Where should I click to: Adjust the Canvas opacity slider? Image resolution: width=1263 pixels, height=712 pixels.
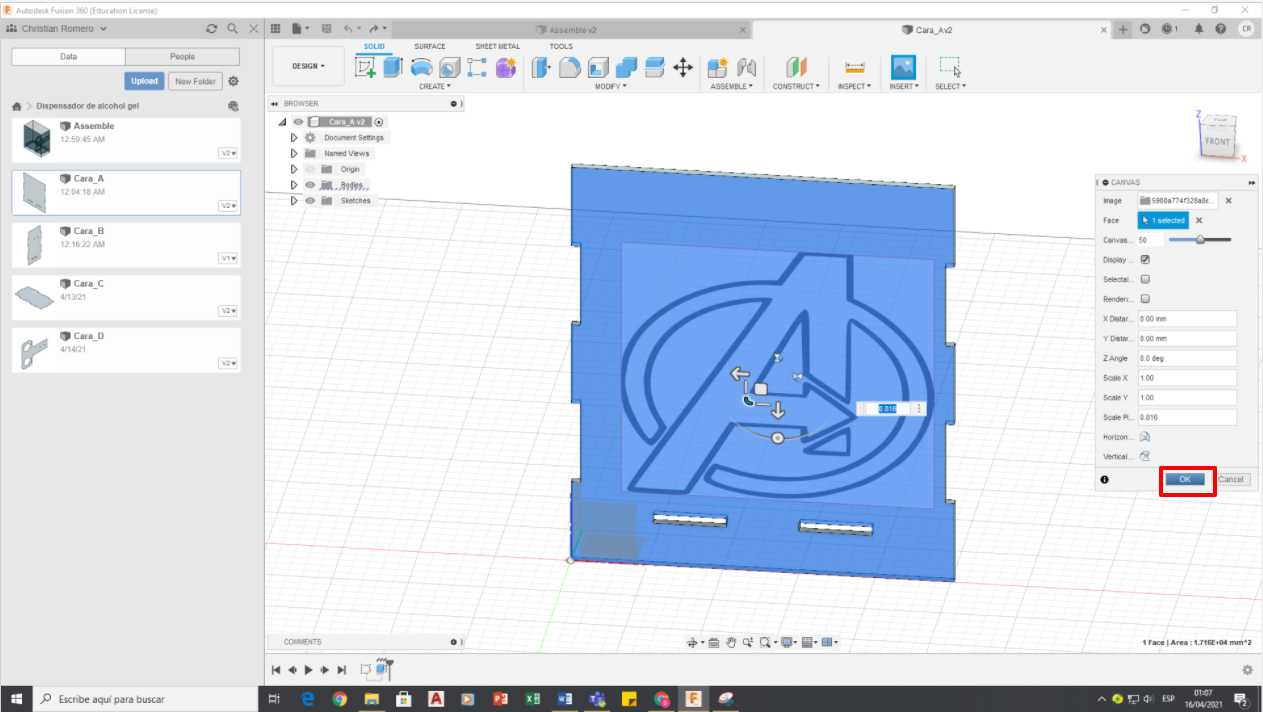1200,240
